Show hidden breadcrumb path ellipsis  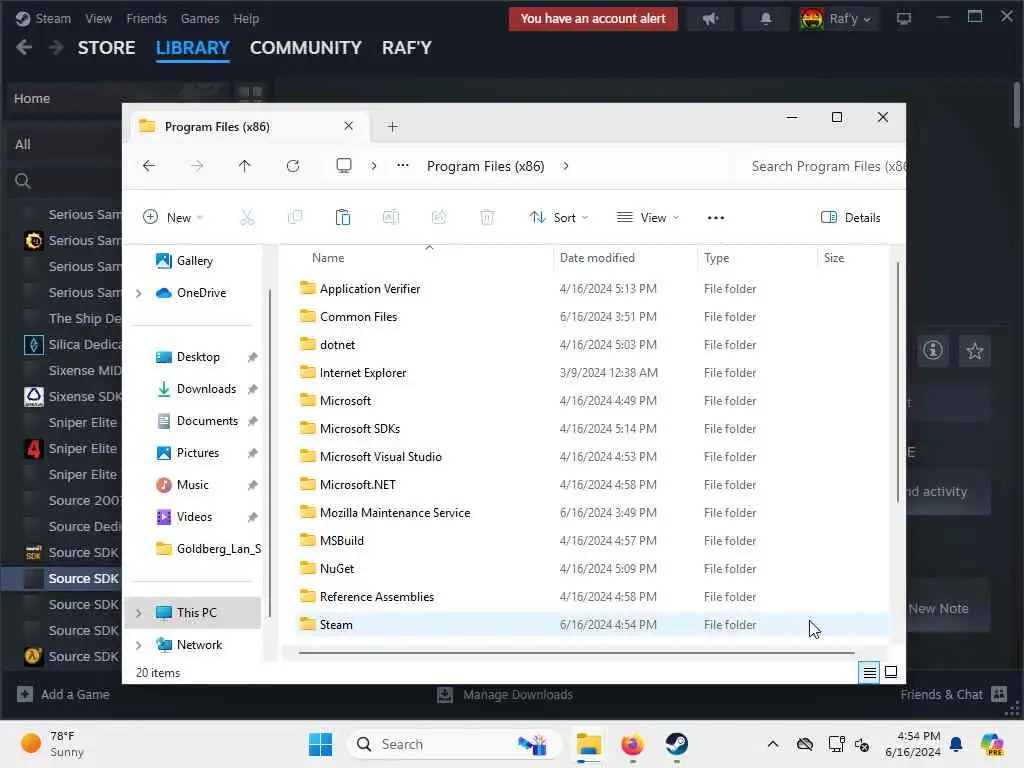click(x=403, y=166)
